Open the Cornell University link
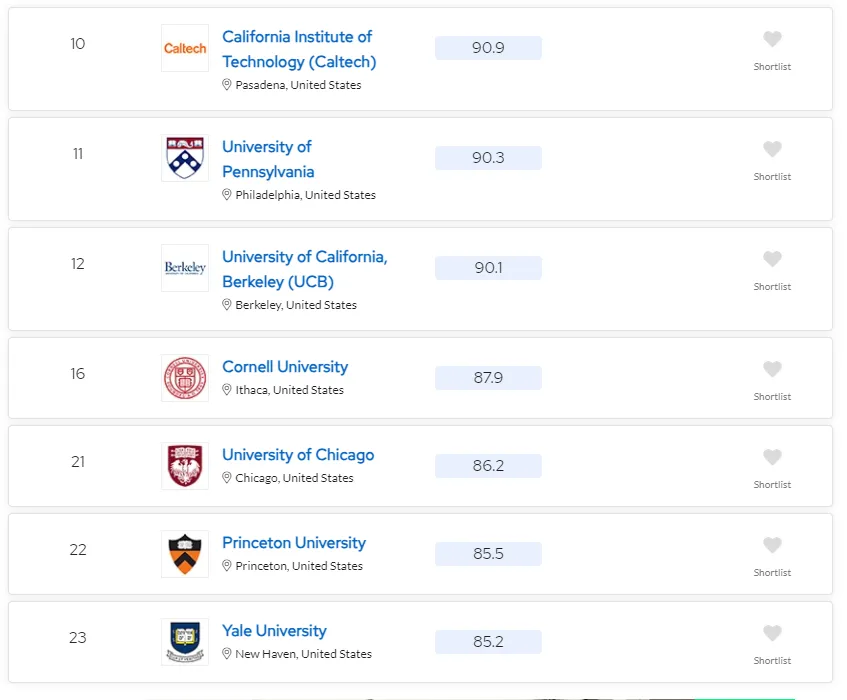The width and height of the screenshot is (847, 700). (285, 367)
